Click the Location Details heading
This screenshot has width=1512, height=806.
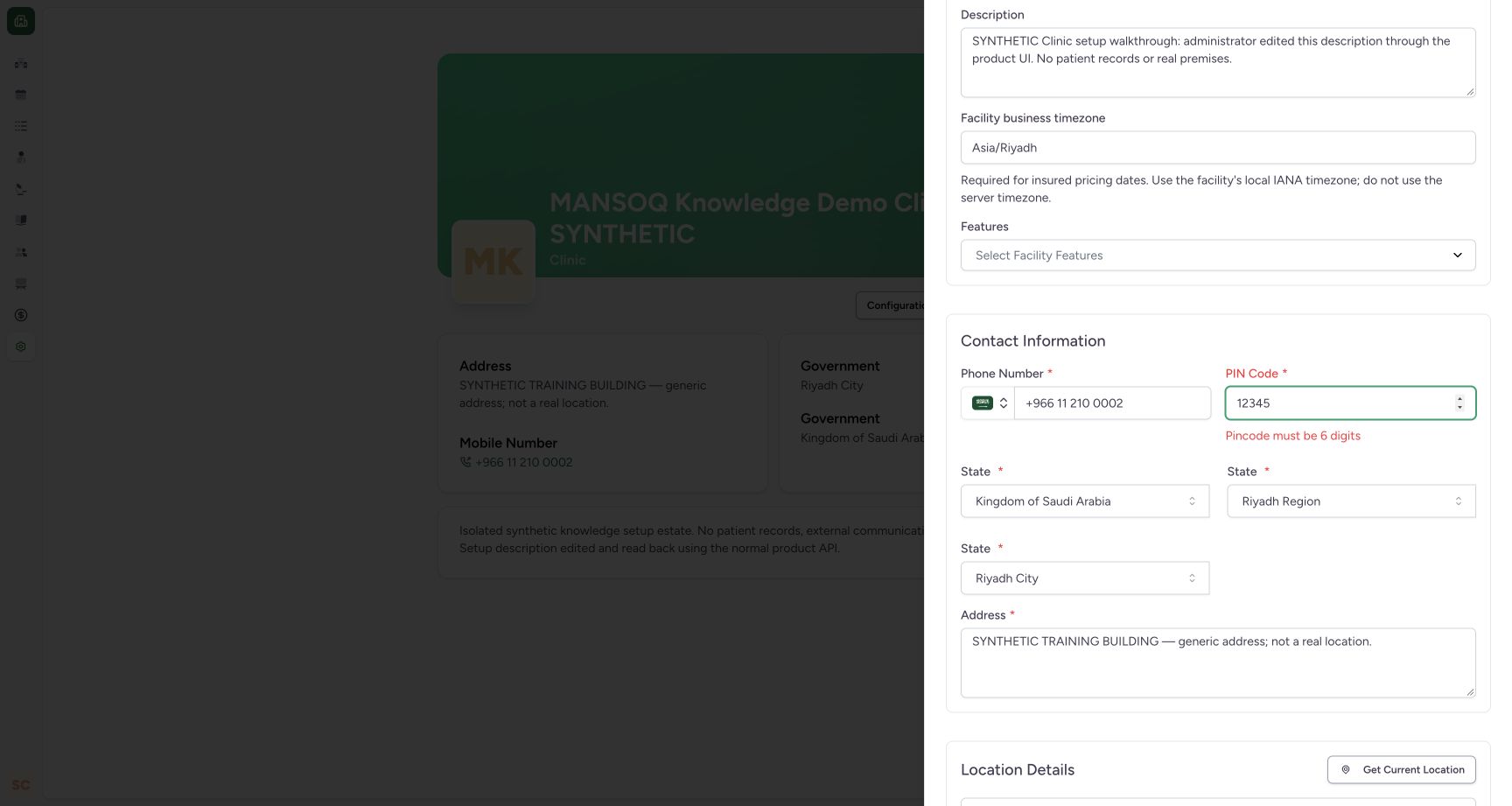point(1018,770)
